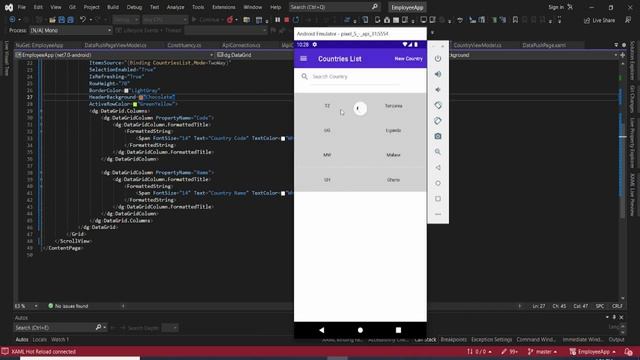Open the Breakpoints panel tab
The image size is (640, 360).
pos(453,340)
